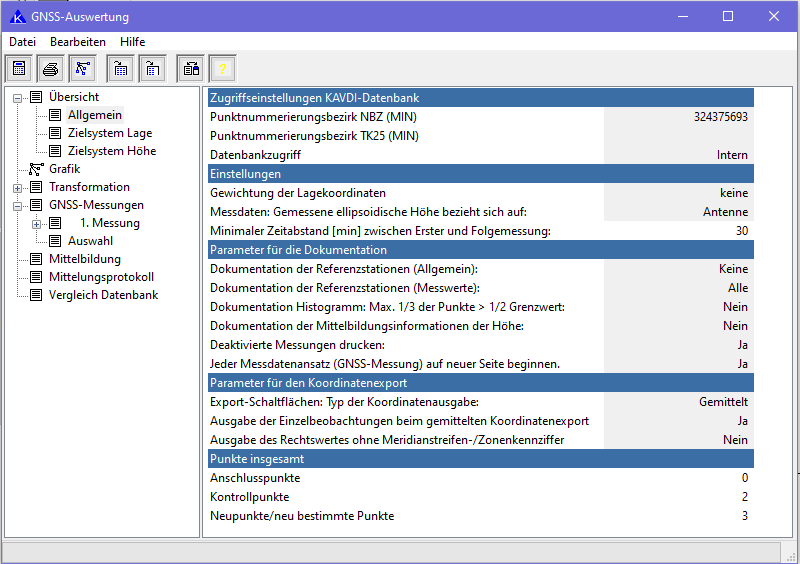Open Vergleich Datenbank tree entry
800x564 pixels.
coord(103,295)
